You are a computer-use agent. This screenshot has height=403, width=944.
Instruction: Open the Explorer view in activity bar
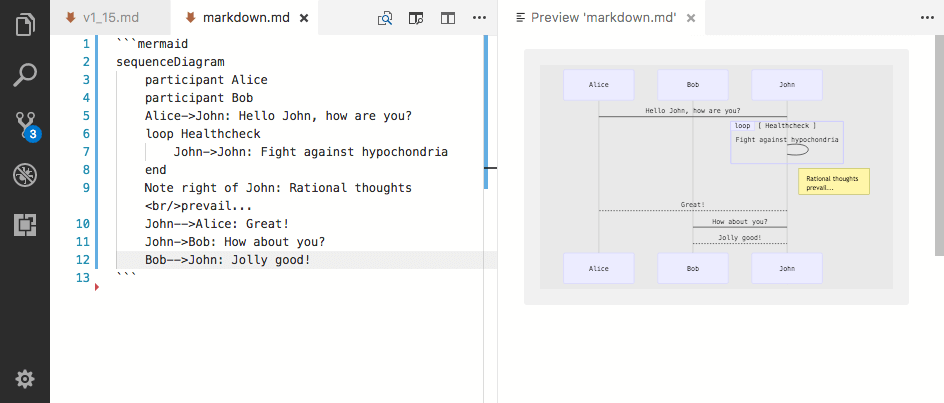pos(25,25)
